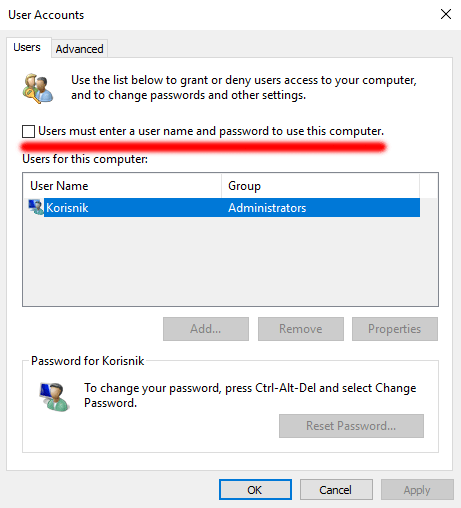Open Properties for the selected user
This screenshot has width=461, height=508.
[x=395, y=329]
